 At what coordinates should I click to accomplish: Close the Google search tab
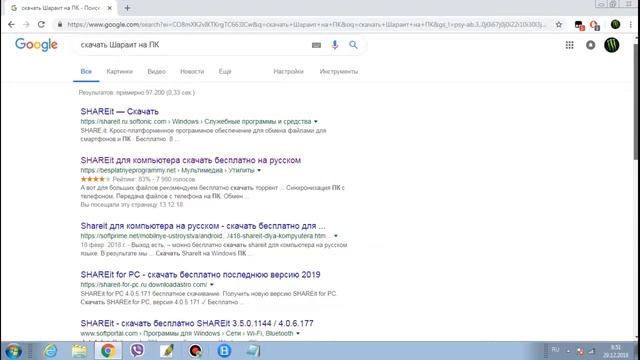pos(109,8)
